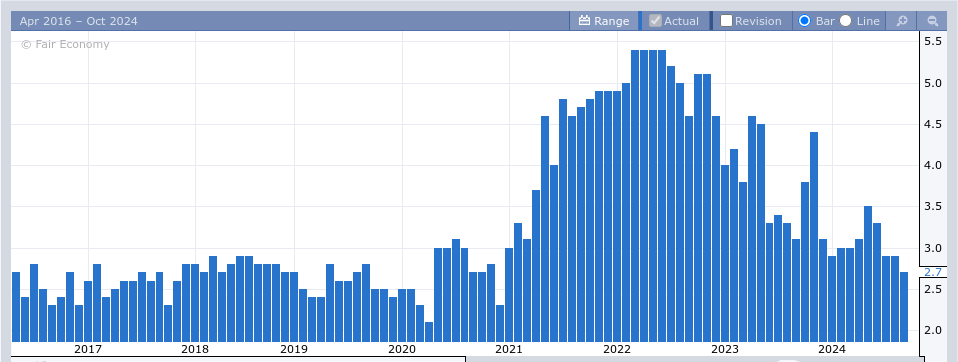
Task: Zoom in with the plus magnifier icon
Action: (902, 21)
